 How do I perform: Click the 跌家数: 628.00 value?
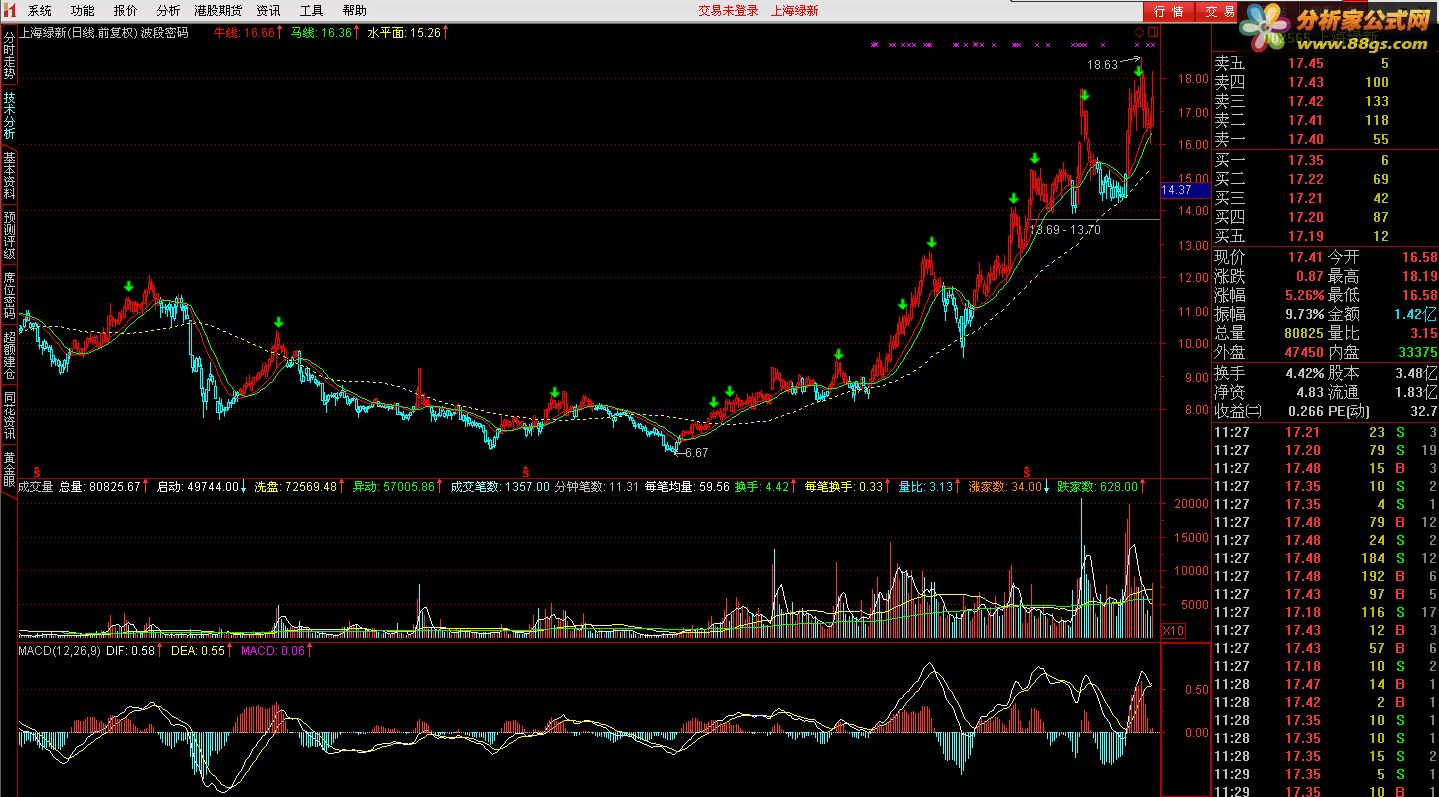coord(1100,487)
